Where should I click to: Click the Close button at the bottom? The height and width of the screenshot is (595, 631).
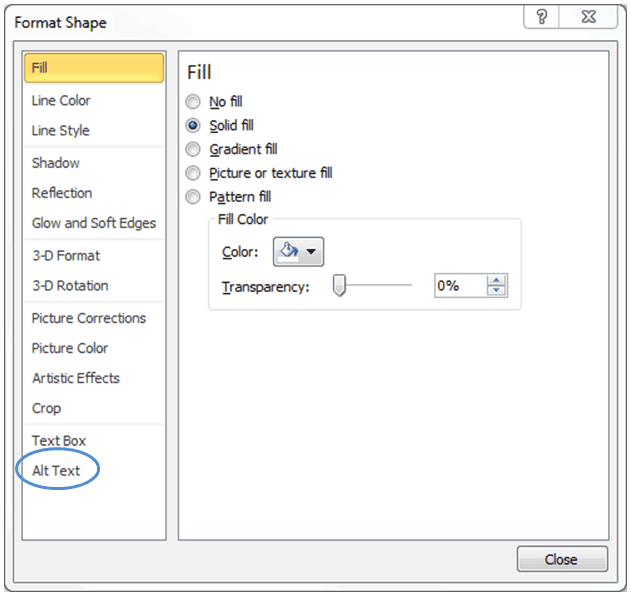[562, 559]
